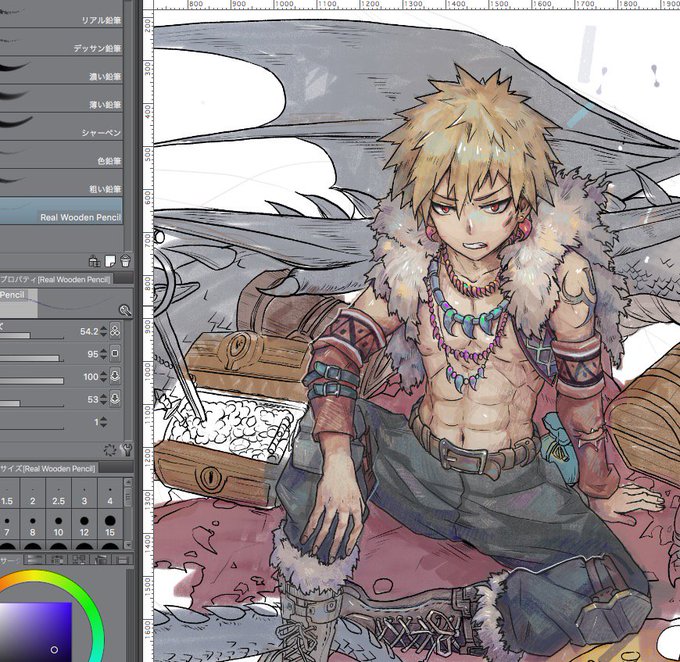
Task: Open the tool property [Real Wooden Pencil] tab
Action: pos(56,279)
